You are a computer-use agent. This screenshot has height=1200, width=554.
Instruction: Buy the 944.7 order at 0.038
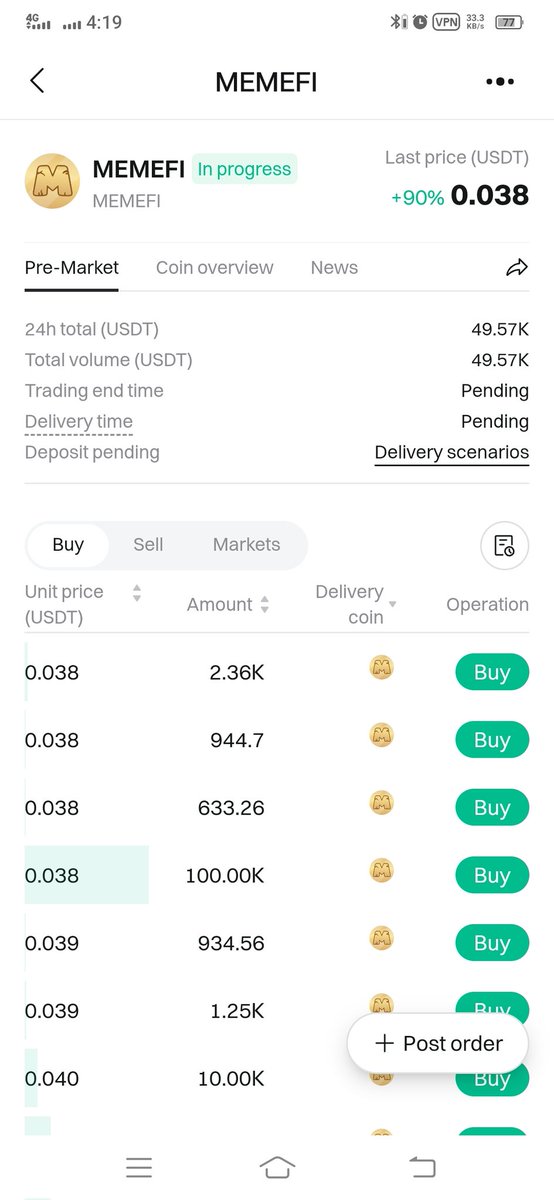tap(492, 740)
